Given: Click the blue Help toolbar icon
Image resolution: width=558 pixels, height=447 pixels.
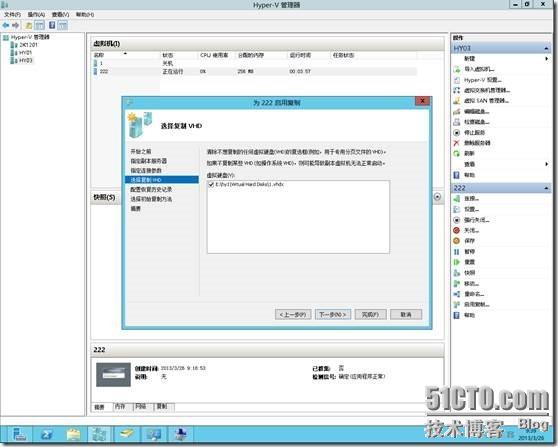Looking at the screenshot, I should 52,25.
